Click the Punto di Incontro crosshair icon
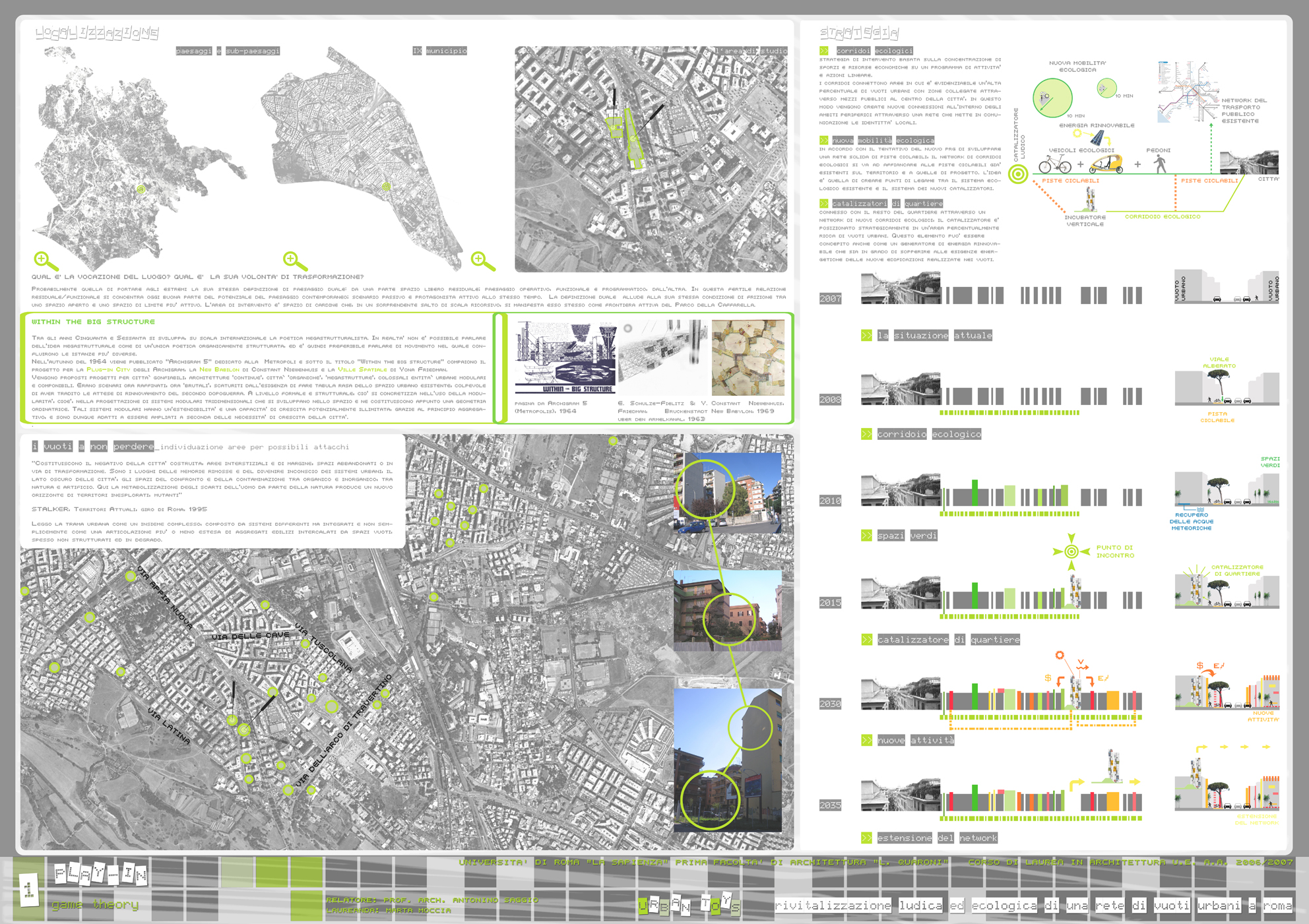 point(1071,551)
